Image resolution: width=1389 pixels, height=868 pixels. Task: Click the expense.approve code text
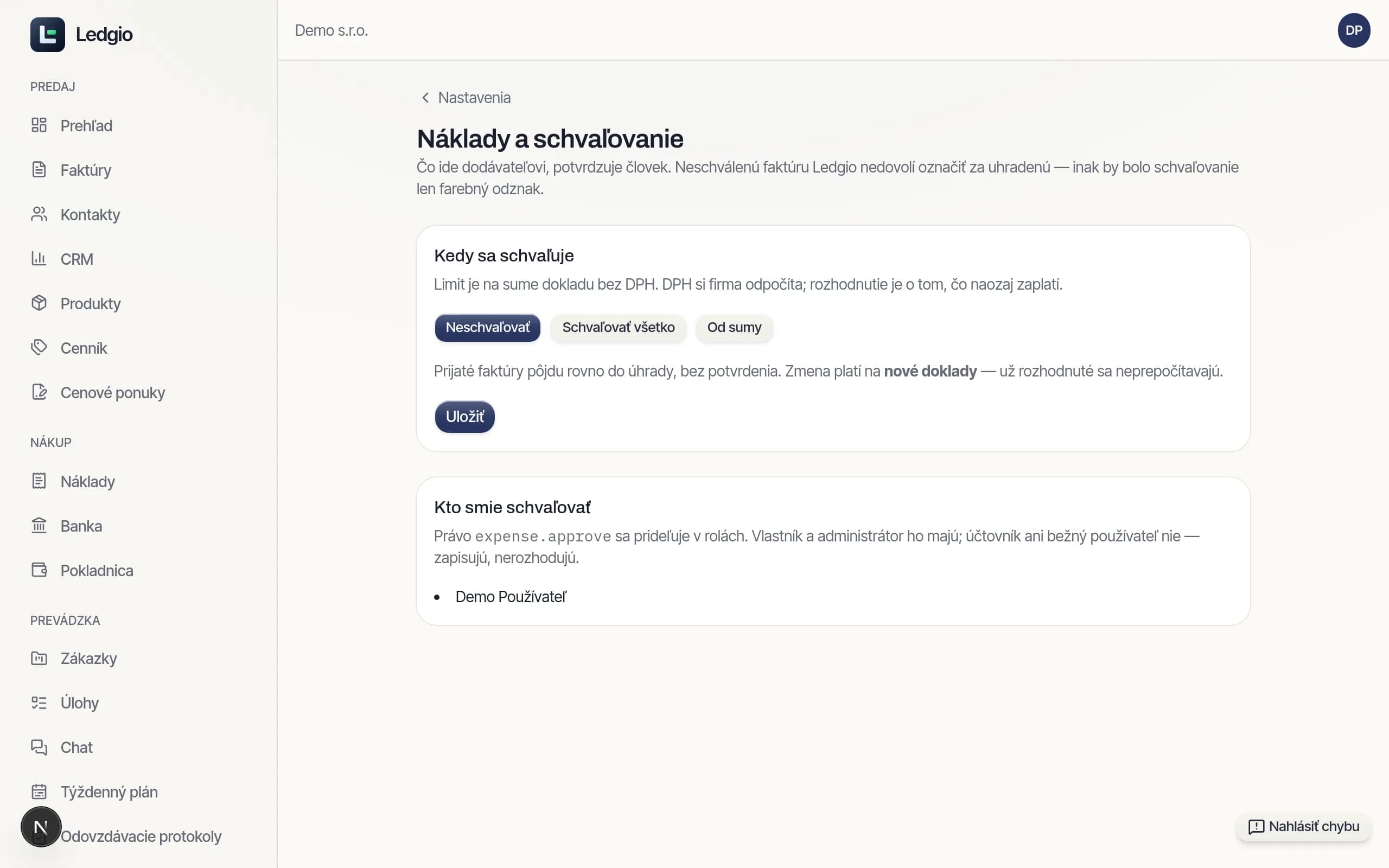pos(543,537)
